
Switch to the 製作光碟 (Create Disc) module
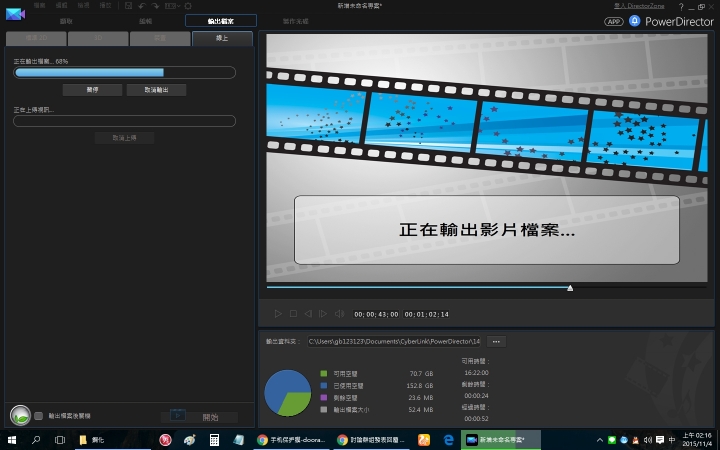tap(296, 21)
